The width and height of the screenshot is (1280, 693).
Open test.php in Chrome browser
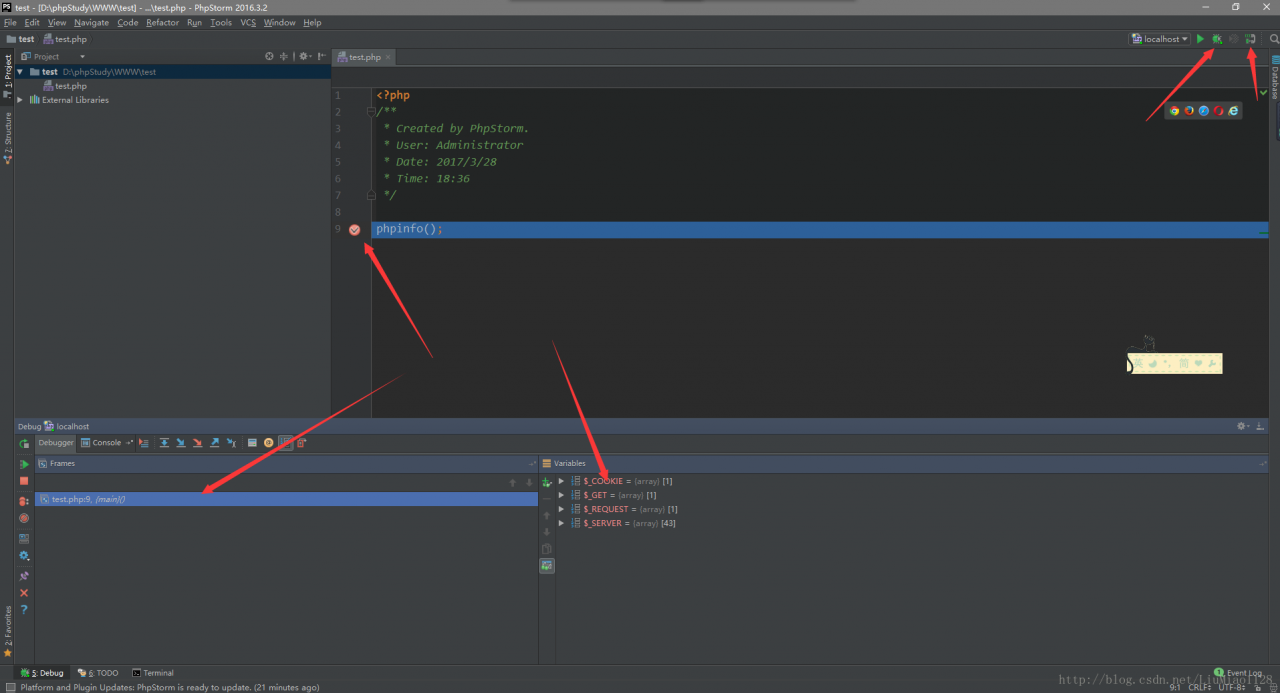pos(1174,111)
